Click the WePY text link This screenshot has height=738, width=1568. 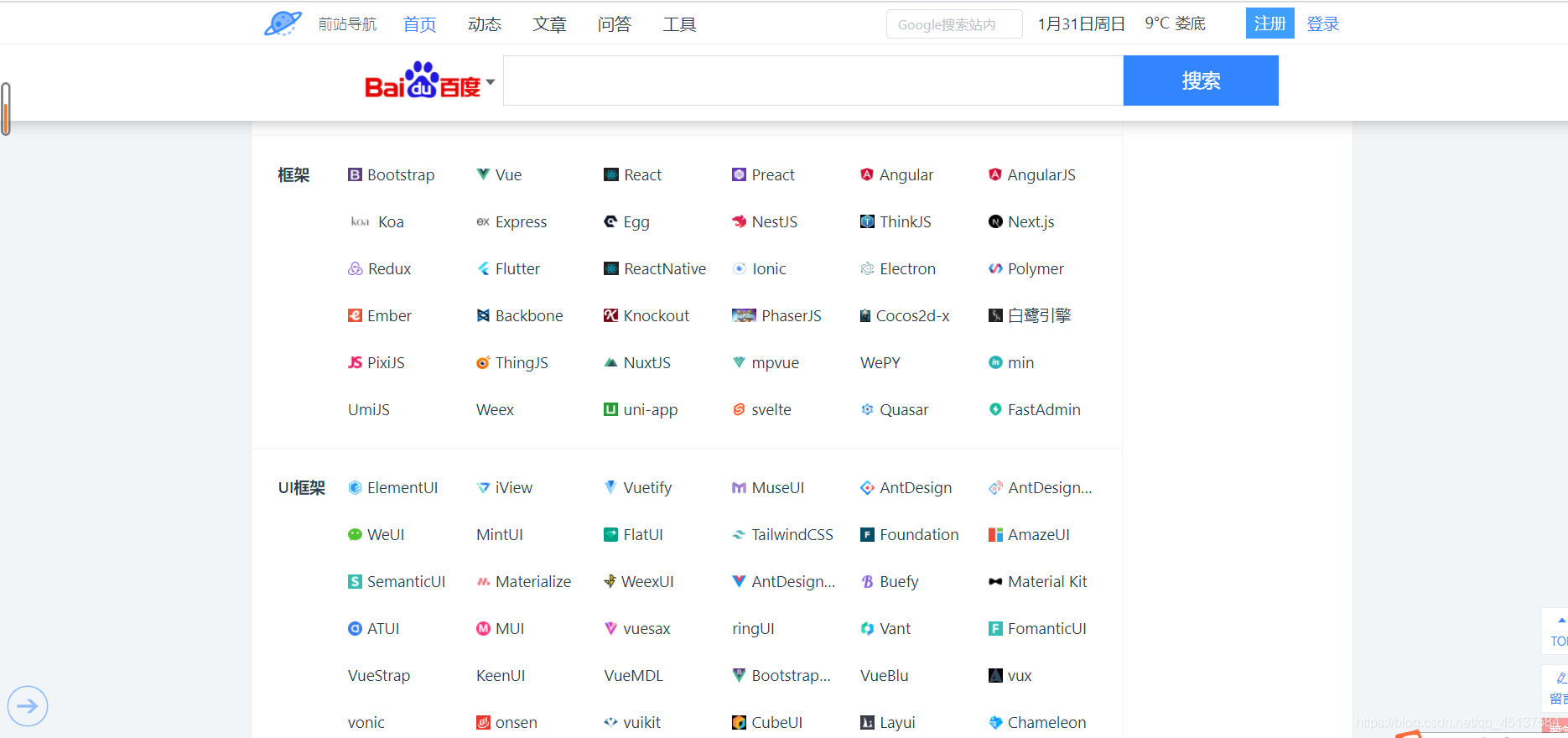tap(880, 362)
